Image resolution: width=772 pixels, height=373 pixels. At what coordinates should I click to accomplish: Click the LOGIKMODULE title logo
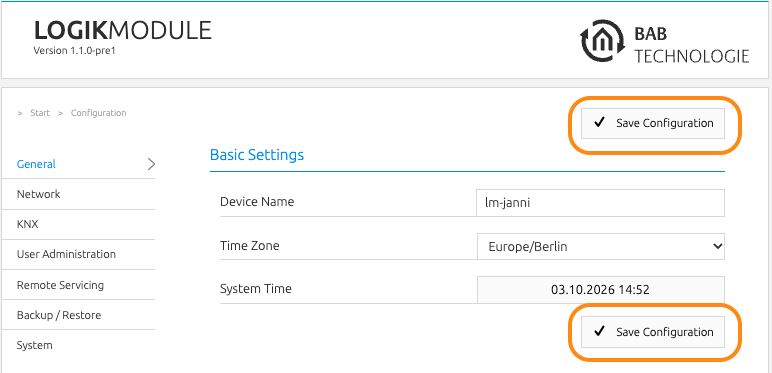123,31
